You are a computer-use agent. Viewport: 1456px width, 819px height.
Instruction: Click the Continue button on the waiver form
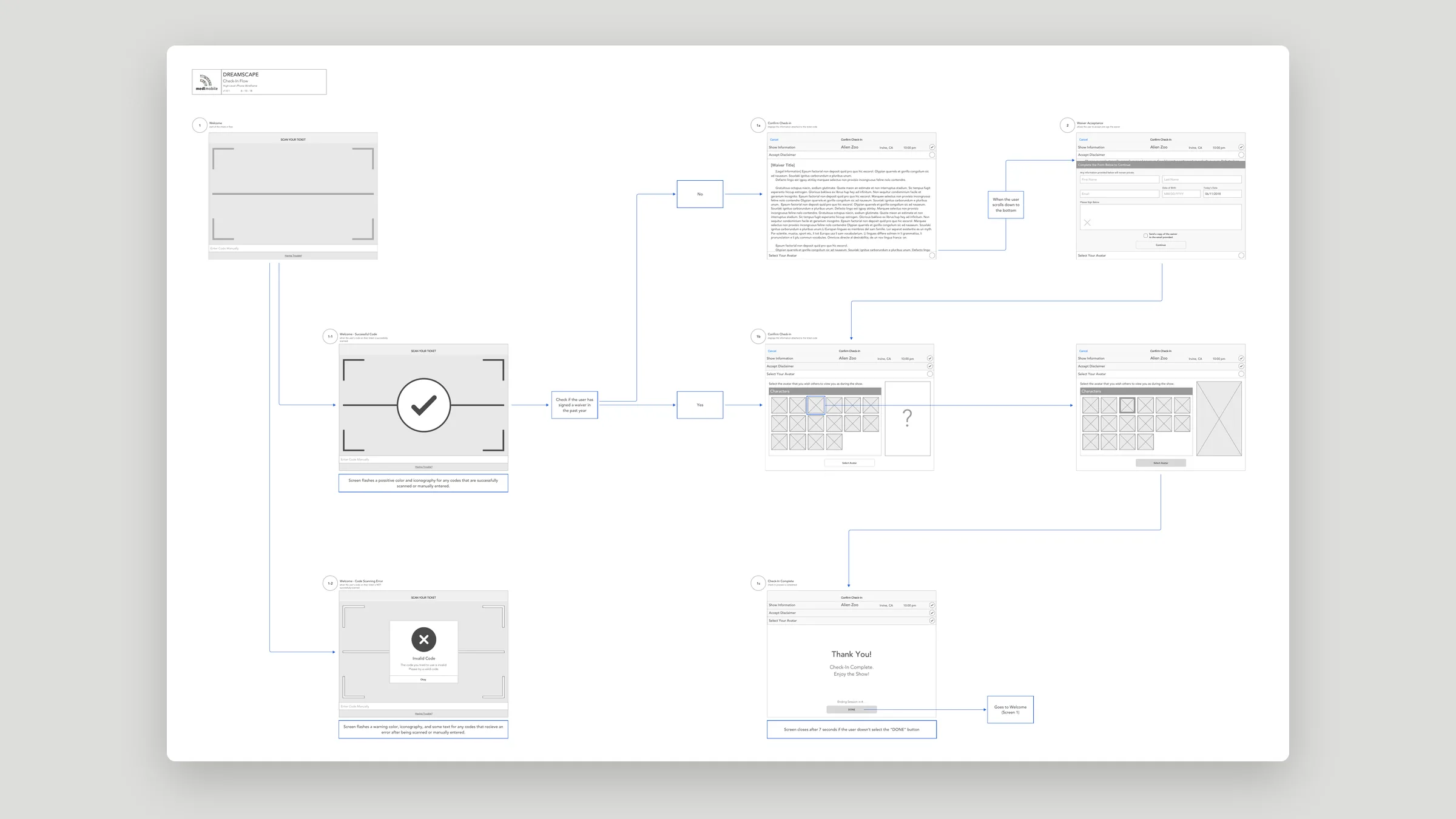point(1161,245)
